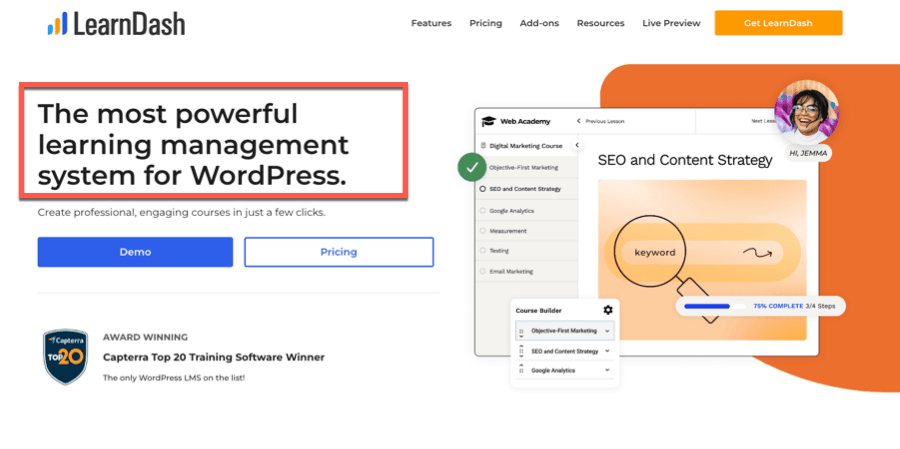Open the Objective-First Marketing lesson

523,168
